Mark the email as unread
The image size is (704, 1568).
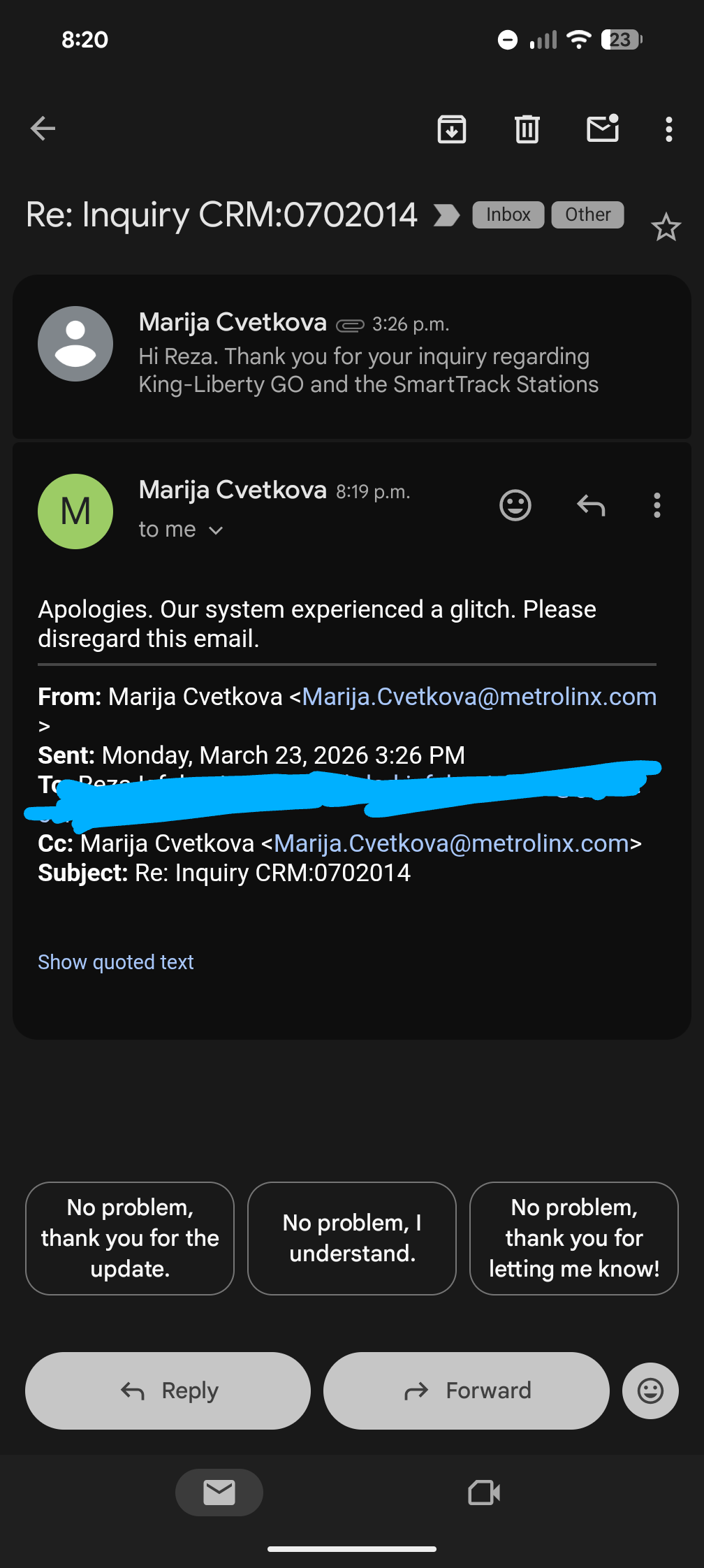click(602, 129)
